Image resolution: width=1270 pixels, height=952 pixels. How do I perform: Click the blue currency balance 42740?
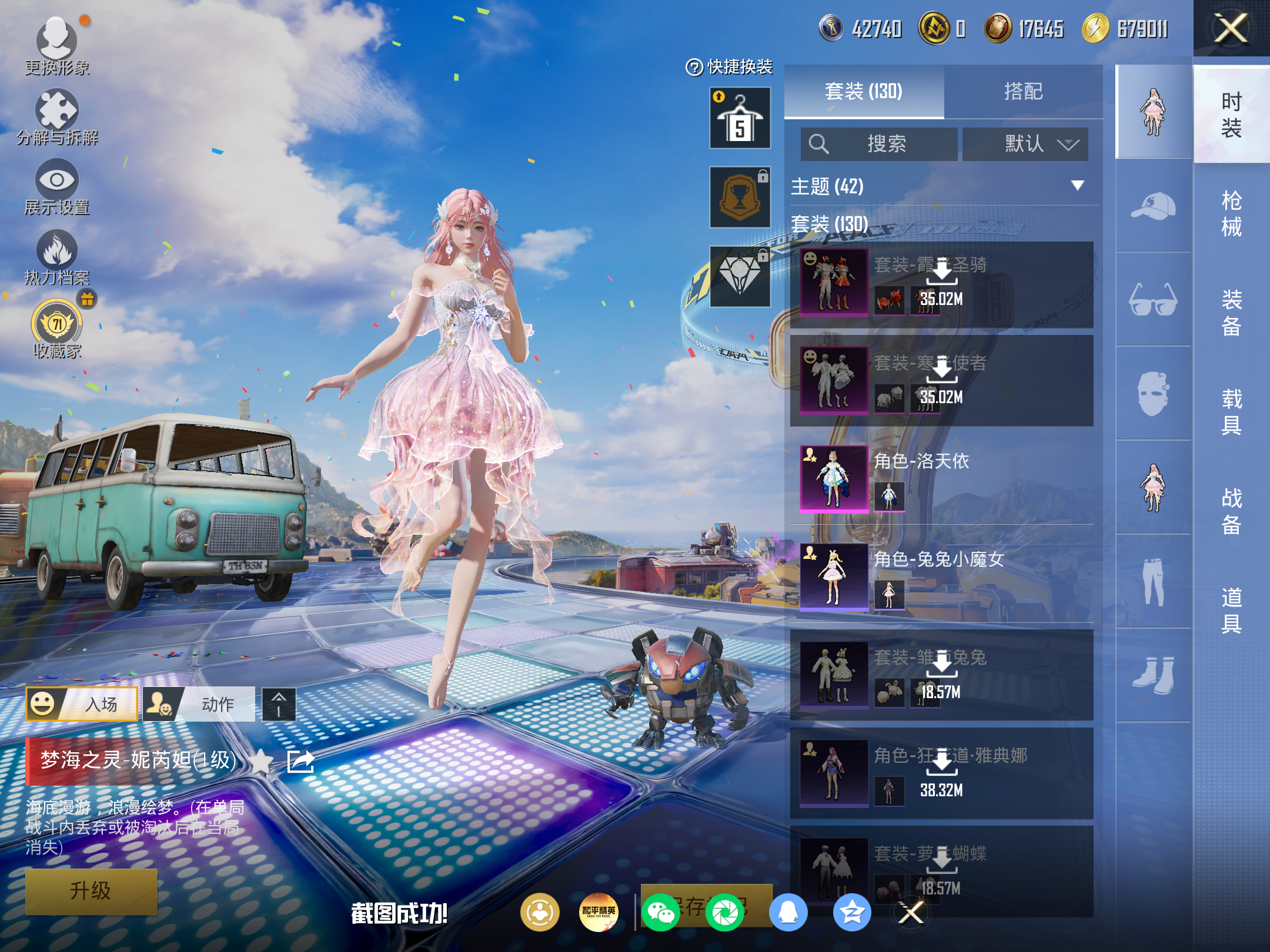860,28
